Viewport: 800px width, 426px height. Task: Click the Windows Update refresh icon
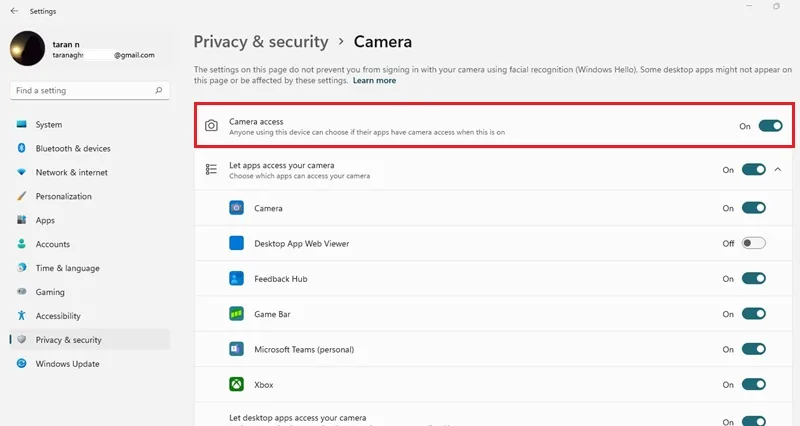point(21,363)
